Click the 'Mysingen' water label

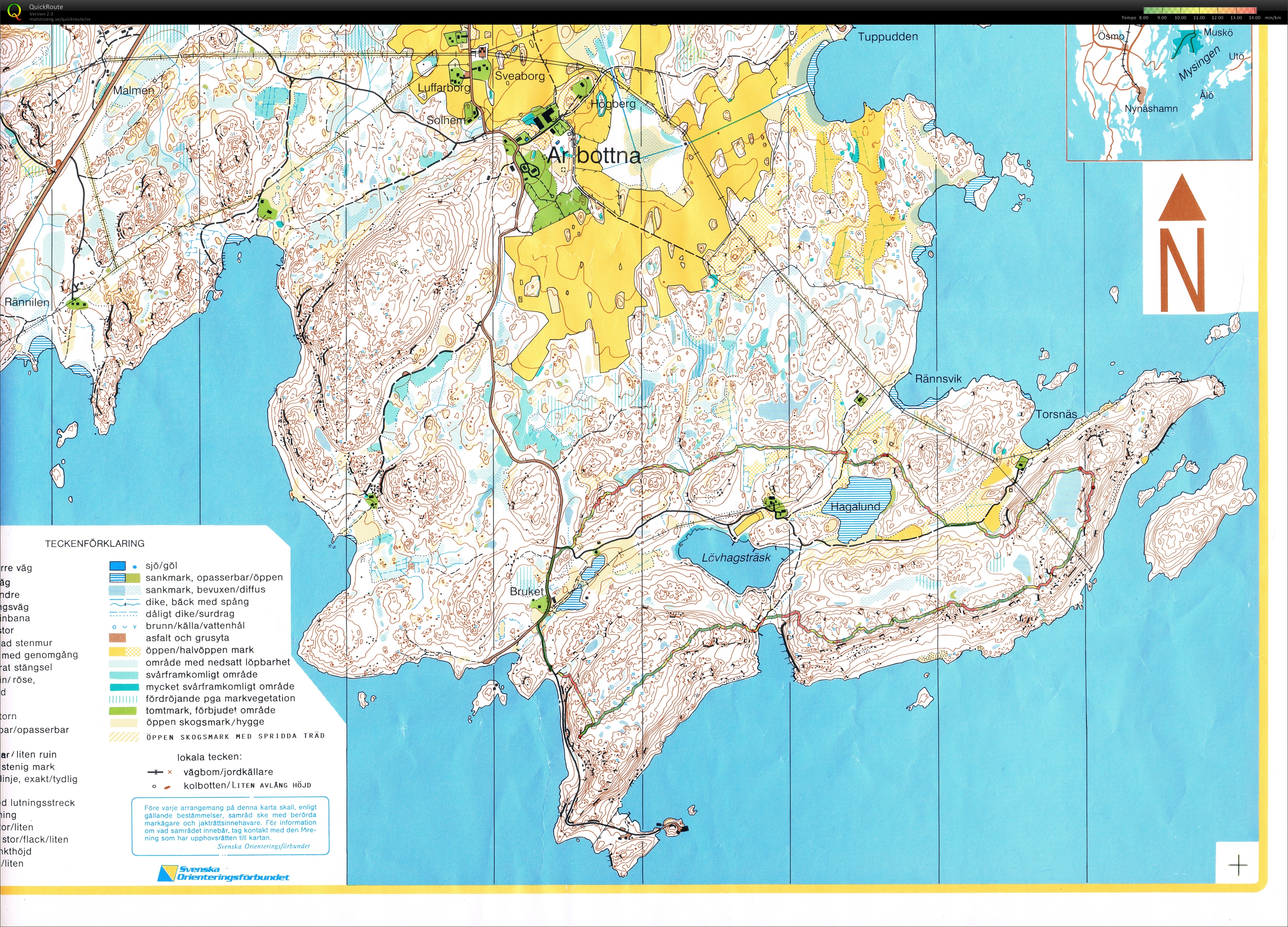click(x=1199, y=64)
